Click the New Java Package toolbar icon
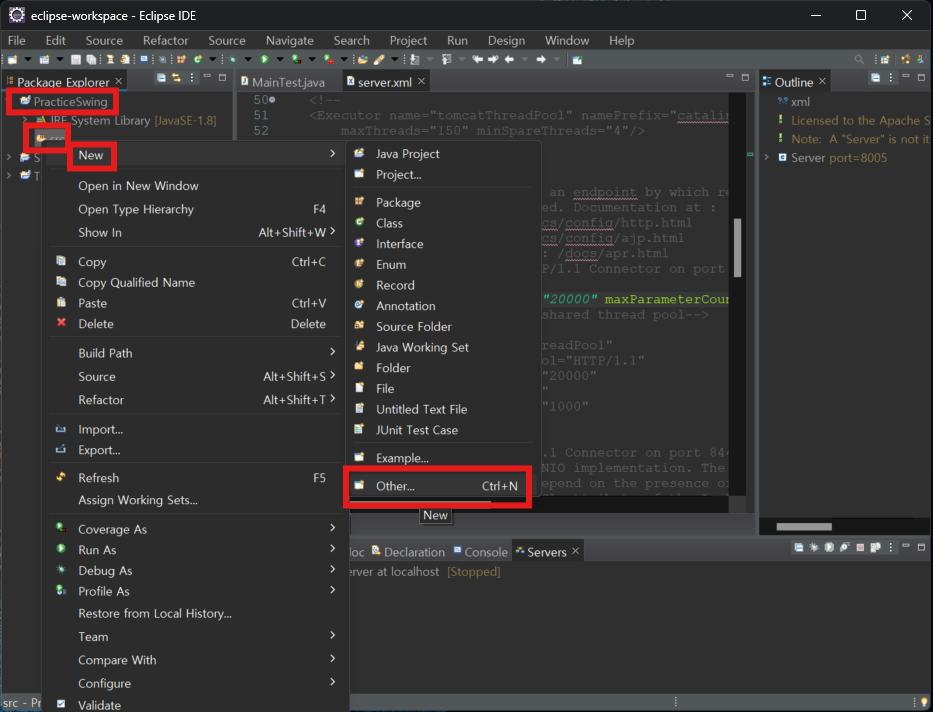This screenshot has width=933, height=712. point(181,59)
